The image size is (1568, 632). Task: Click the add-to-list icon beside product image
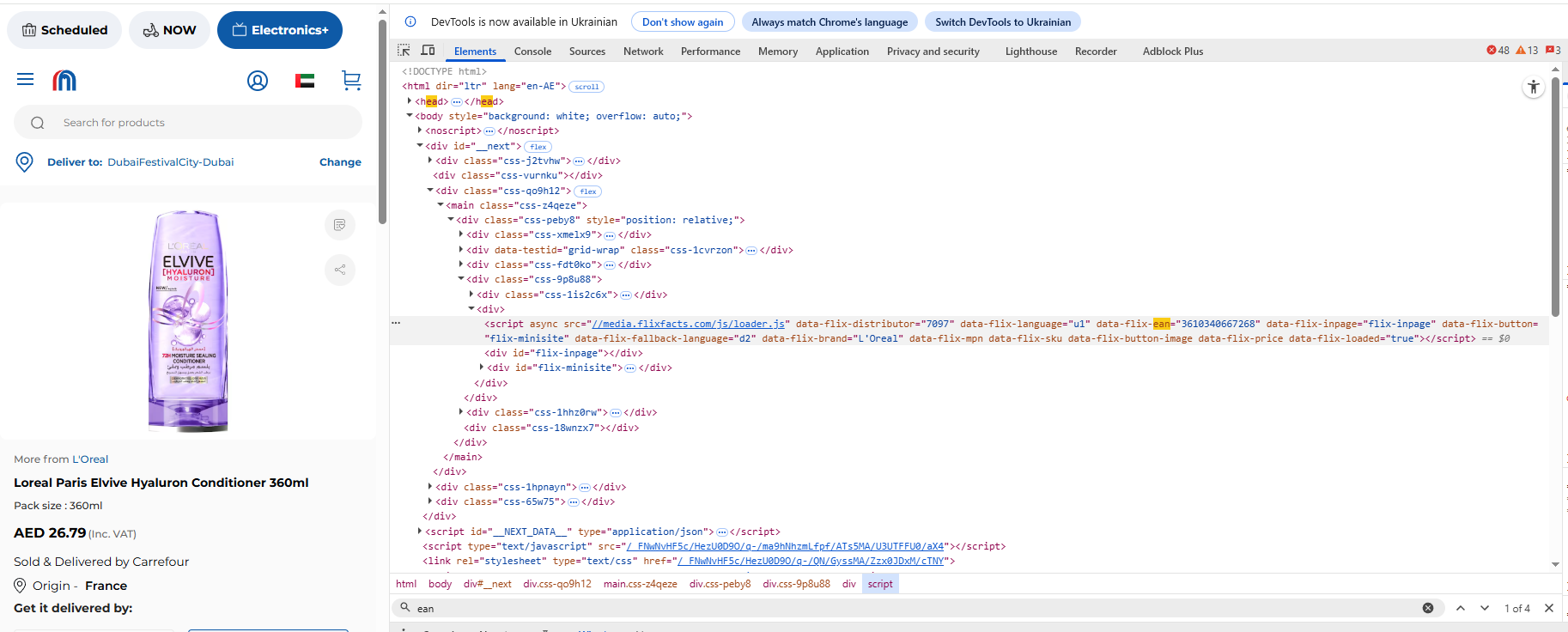[x=340, y=225]
